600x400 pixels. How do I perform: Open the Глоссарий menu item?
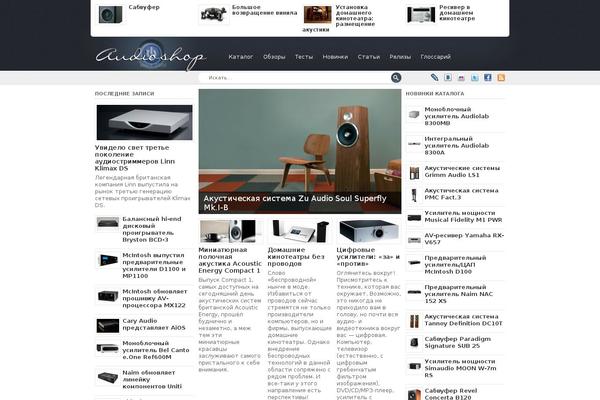point(435,57)
